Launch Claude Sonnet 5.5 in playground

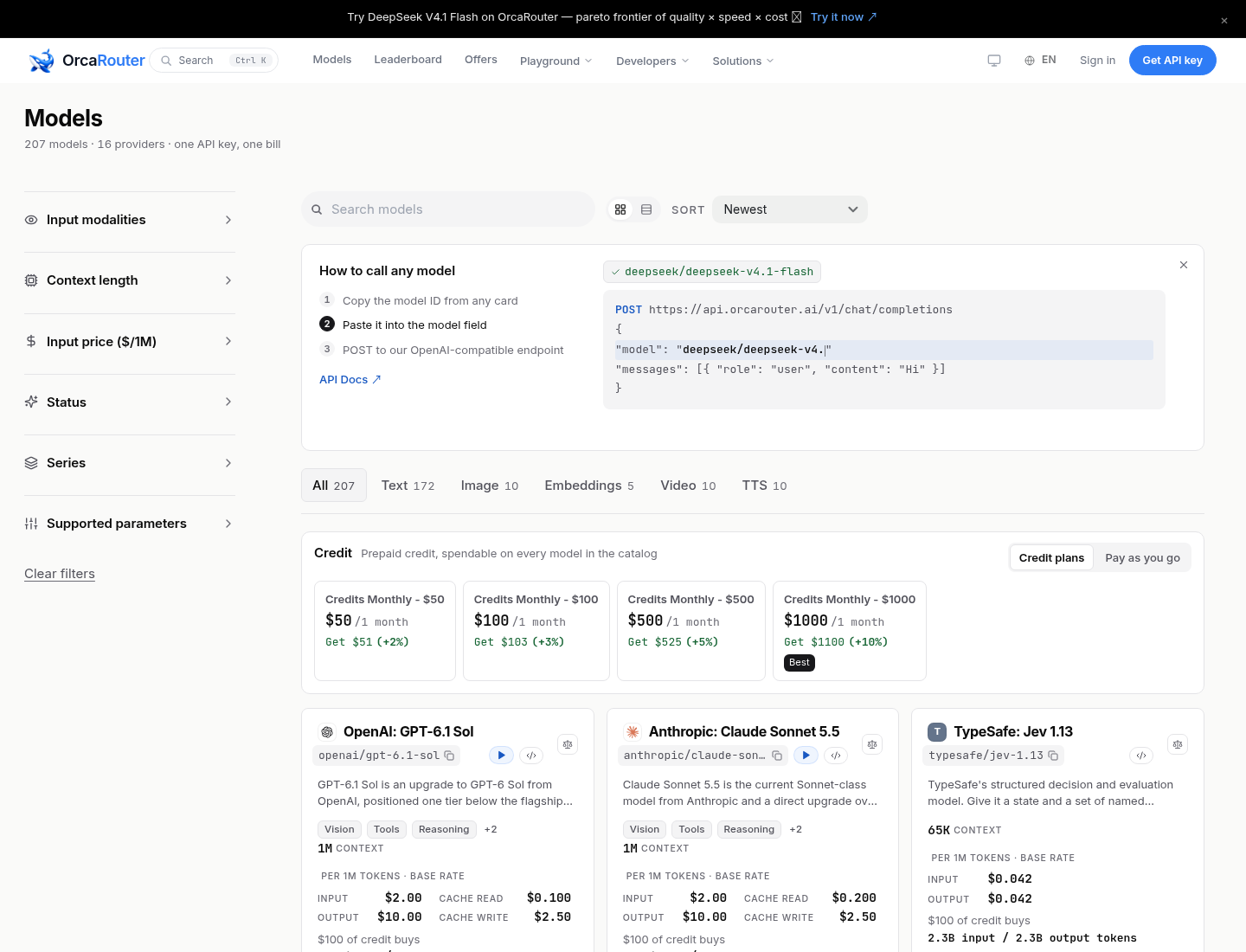coord(806,756)
